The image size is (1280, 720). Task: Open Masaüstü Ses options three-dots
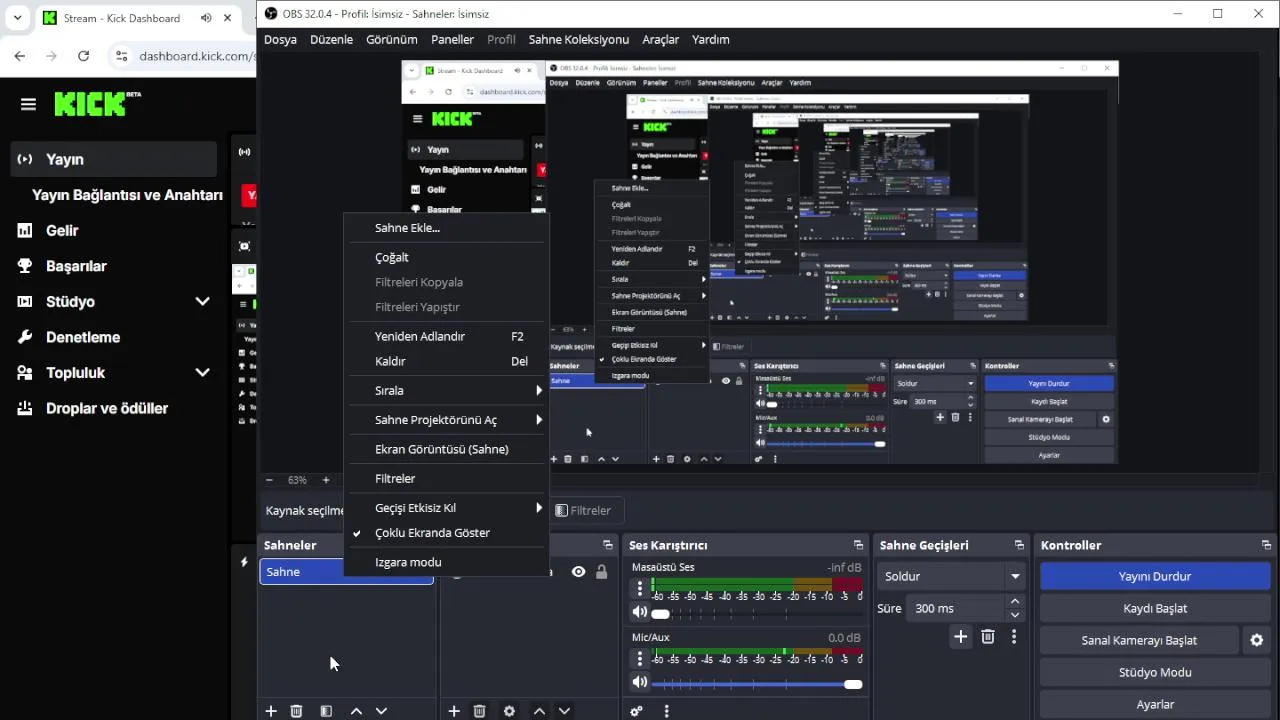click(640, 588)
